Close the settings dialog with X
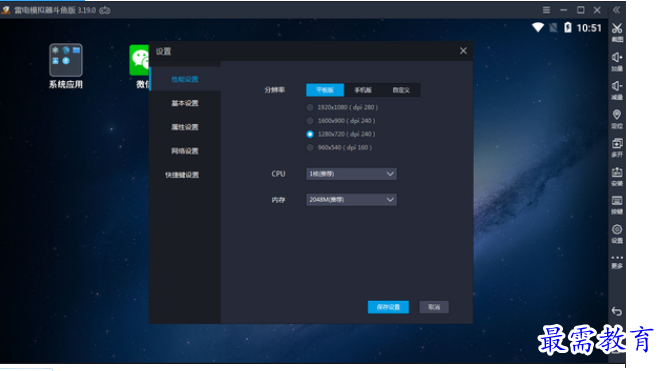662x371 pixels. point(463,51)
